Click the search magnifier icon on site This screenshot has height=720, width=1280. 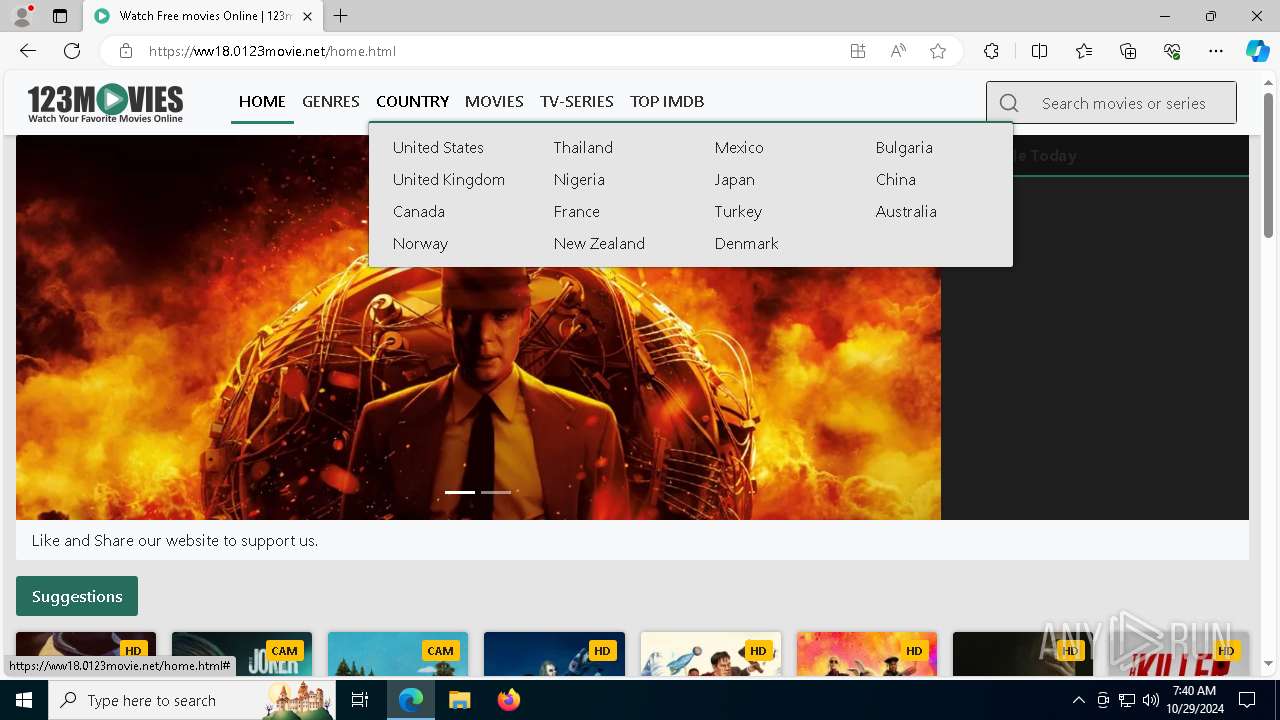coord(1009,103)
